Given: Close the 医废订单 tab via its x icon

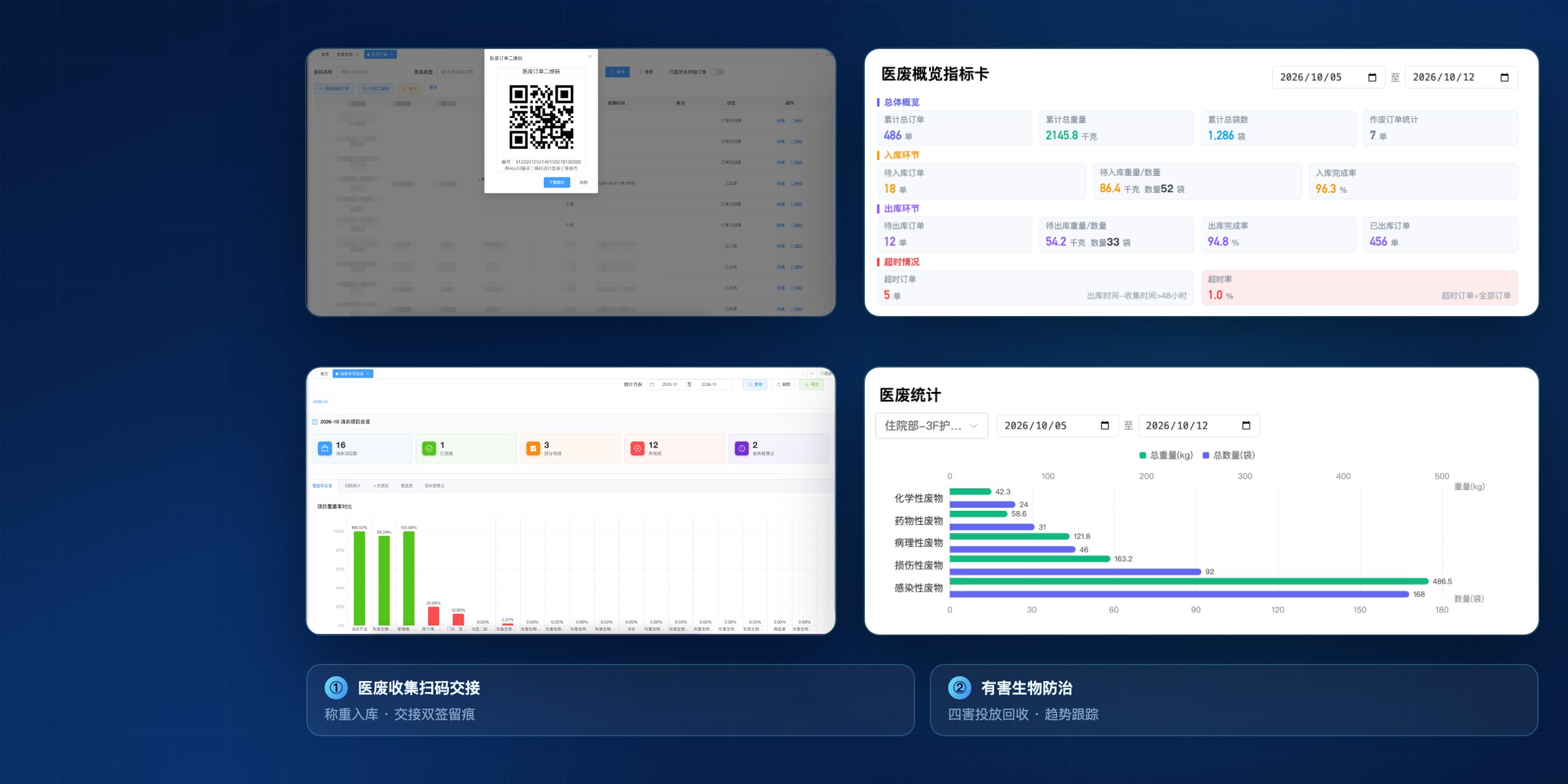Looking at the screenshot, I should tap(391, 55).
